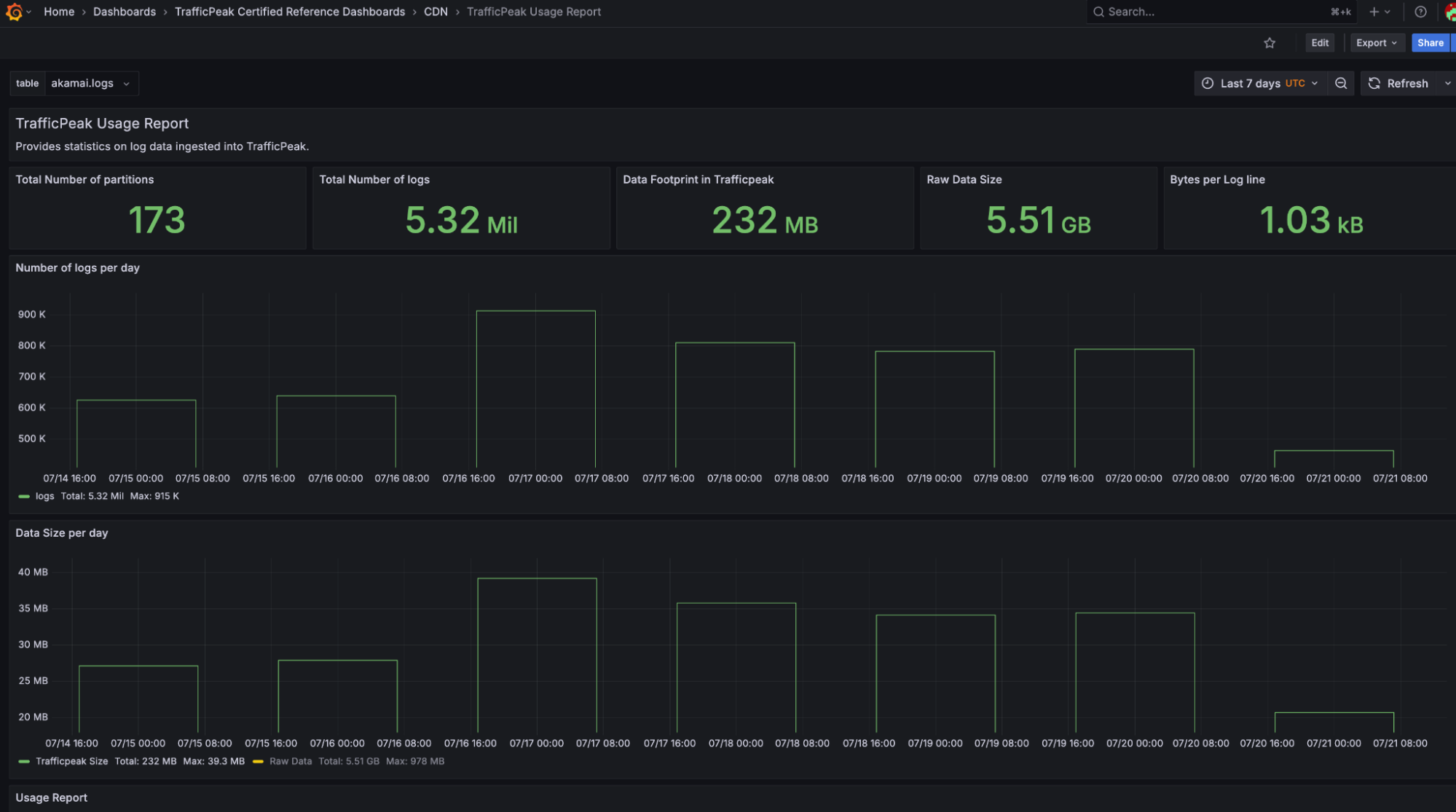The width and height of the screenshot is (1456, 812).
Task: Star this dashboard as a favorite
Action: [x=1270, y=43]
